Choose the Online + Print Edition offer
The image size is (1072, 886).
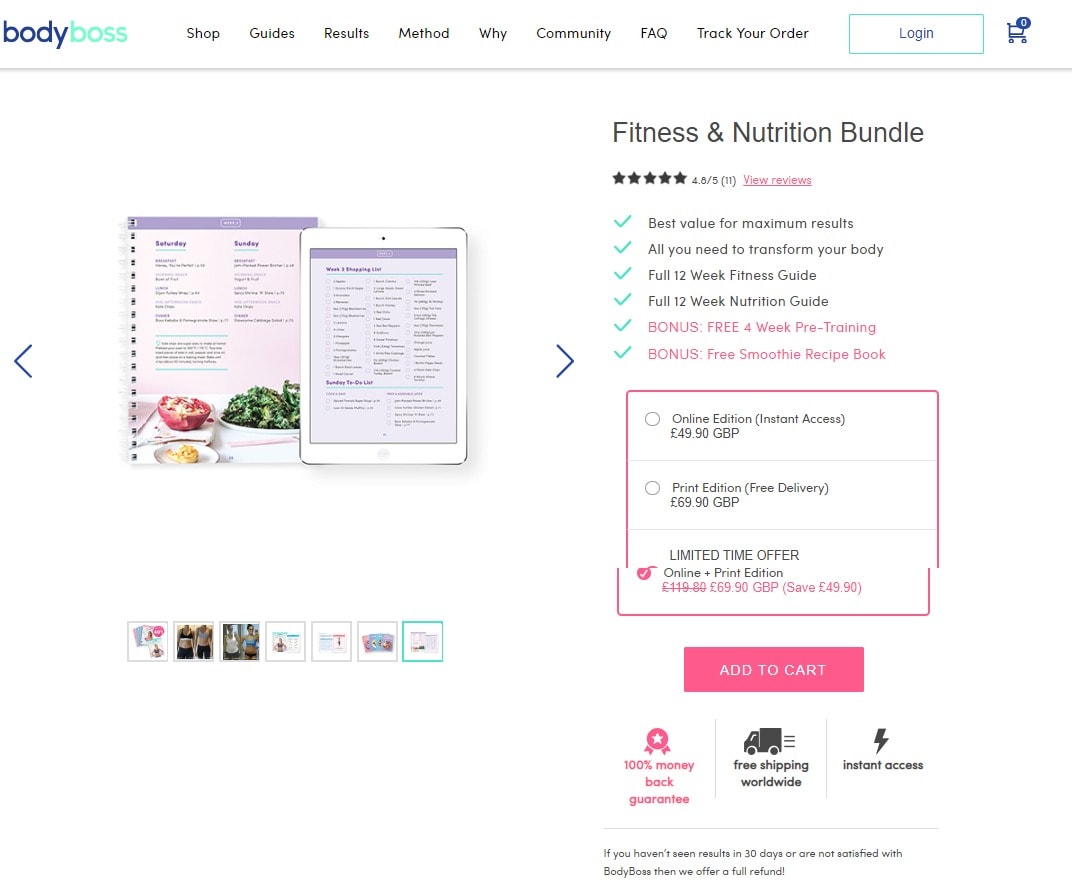tap(644, 573)
